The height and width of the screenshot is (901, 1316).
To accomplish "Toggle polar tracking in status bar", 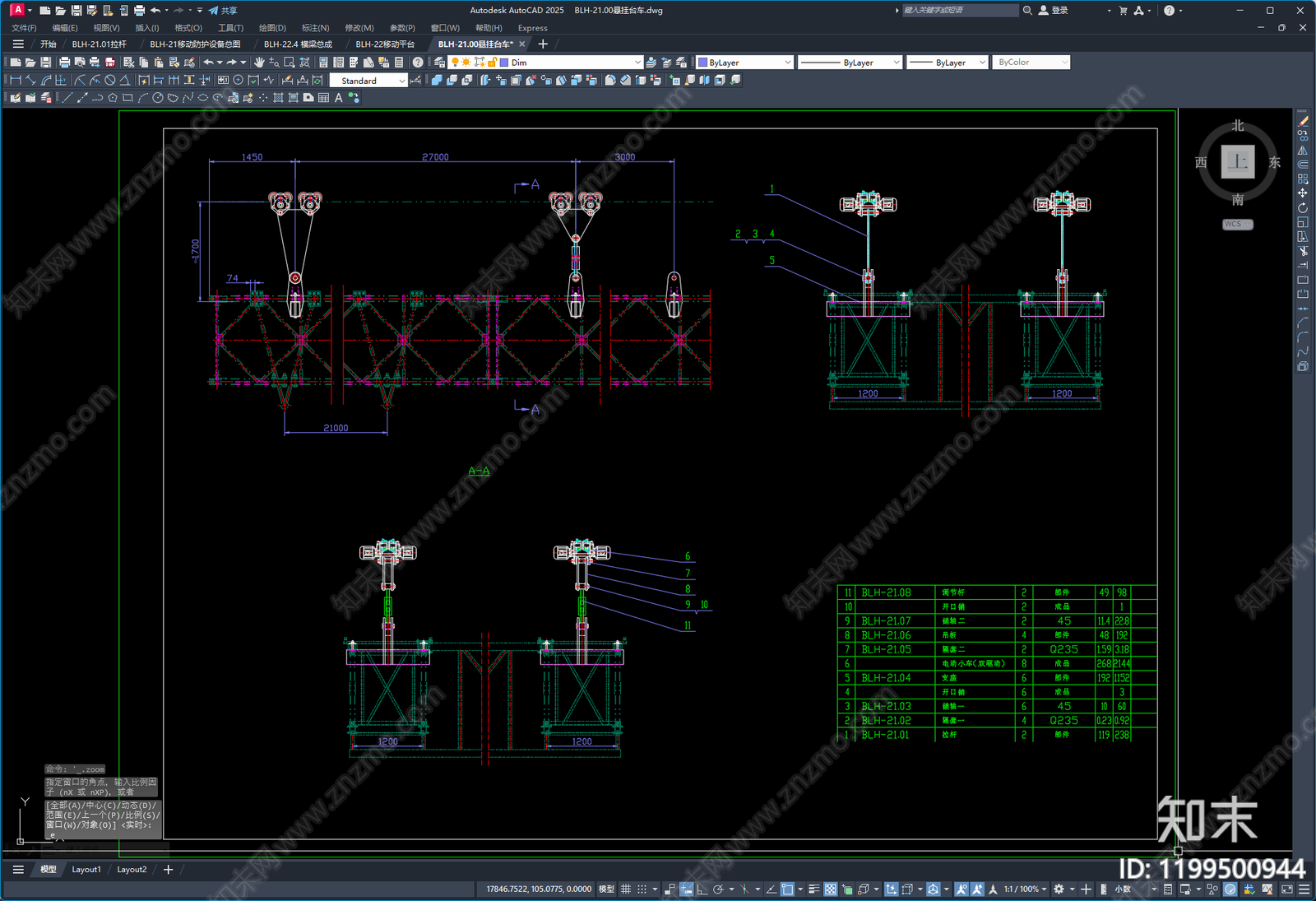I will coord(718,889).
